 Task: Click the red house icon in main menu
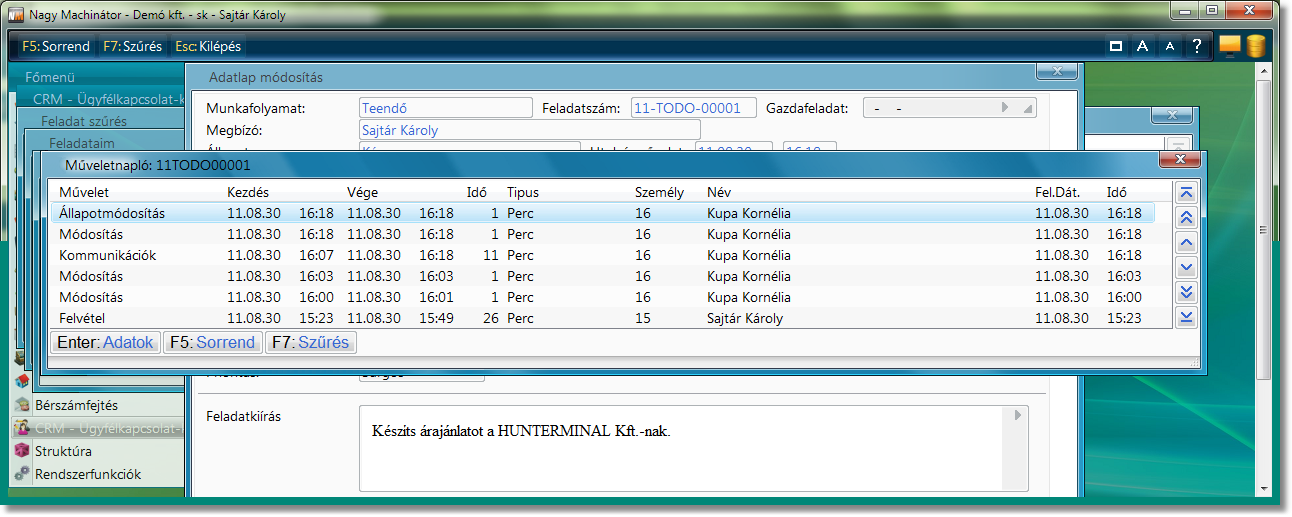click(21, 381)
